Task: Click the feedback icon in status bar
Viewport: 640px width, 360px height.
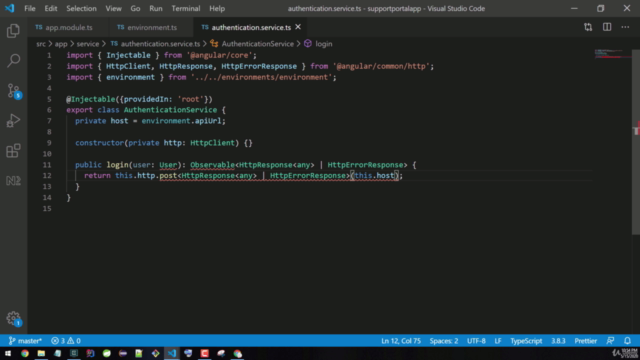Action: pos(610,341)
